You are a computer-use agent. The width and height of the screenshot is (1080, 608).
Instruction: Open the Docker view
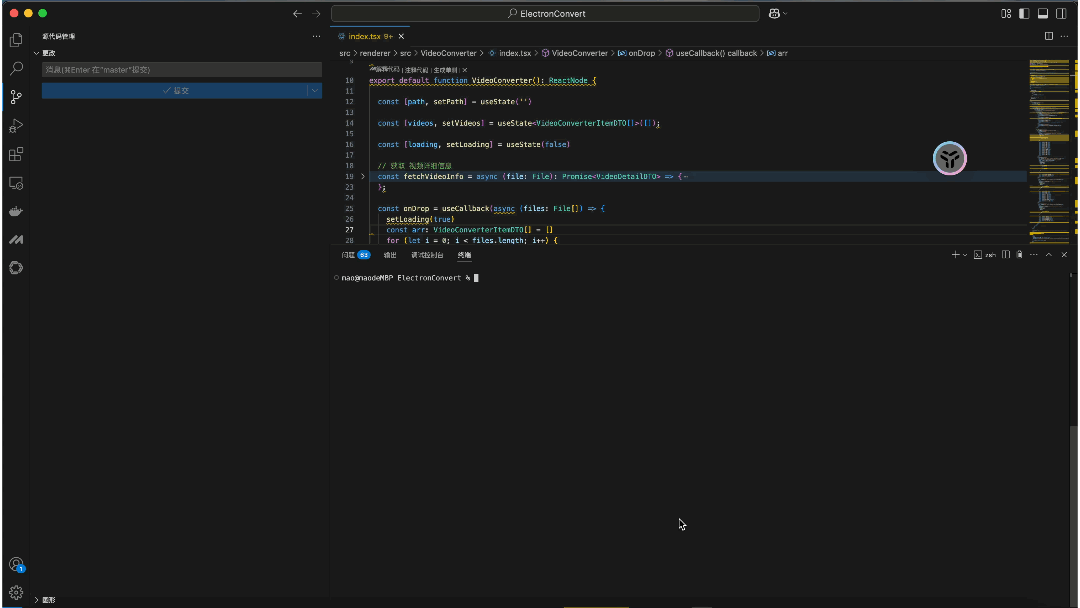[x=16, y=211]
